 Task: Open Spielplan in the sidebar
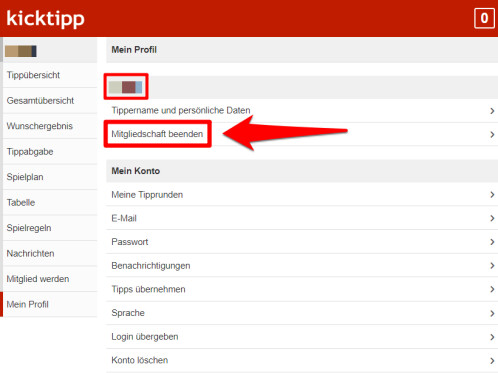50,177
